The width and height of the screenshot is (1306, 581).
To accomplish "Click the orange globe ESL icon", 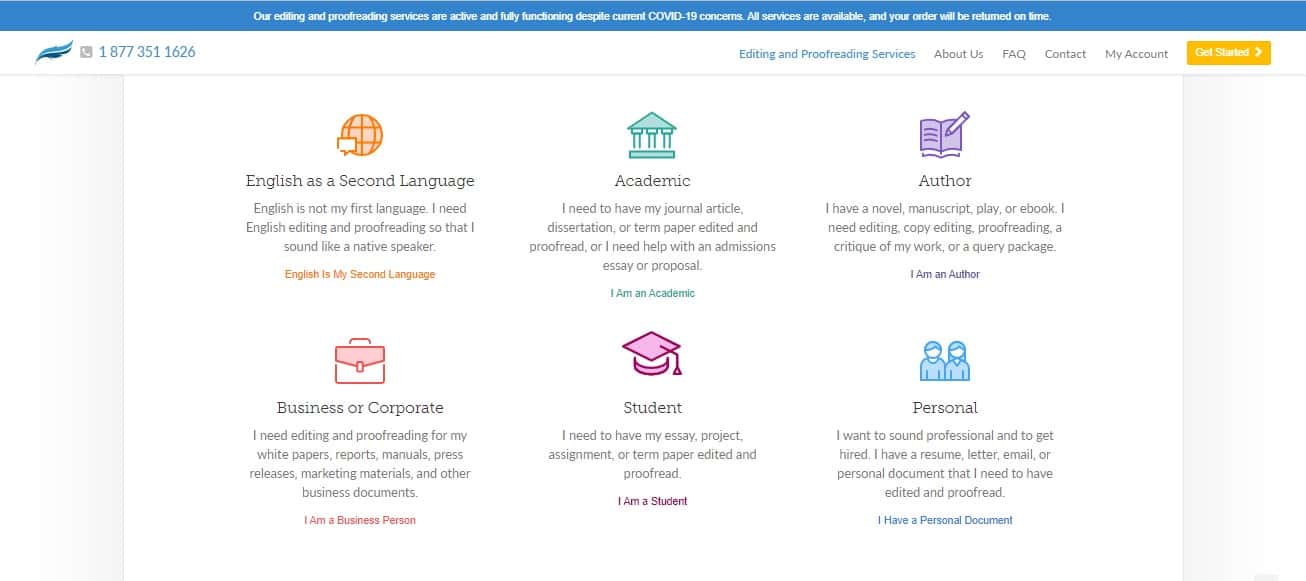I will pyautogui.click(x=360, y=135).
